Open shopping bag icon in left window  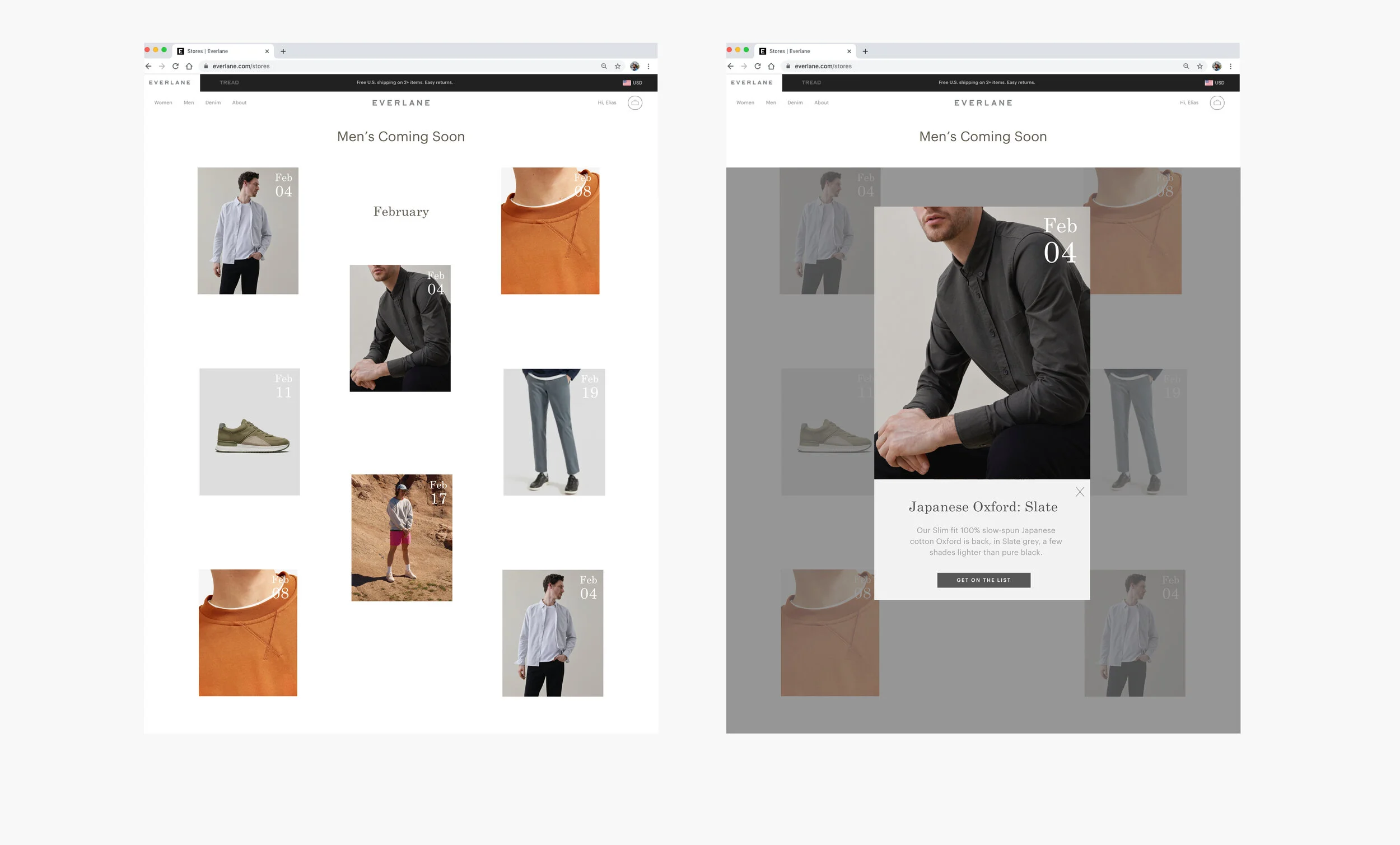pos(634,103)
